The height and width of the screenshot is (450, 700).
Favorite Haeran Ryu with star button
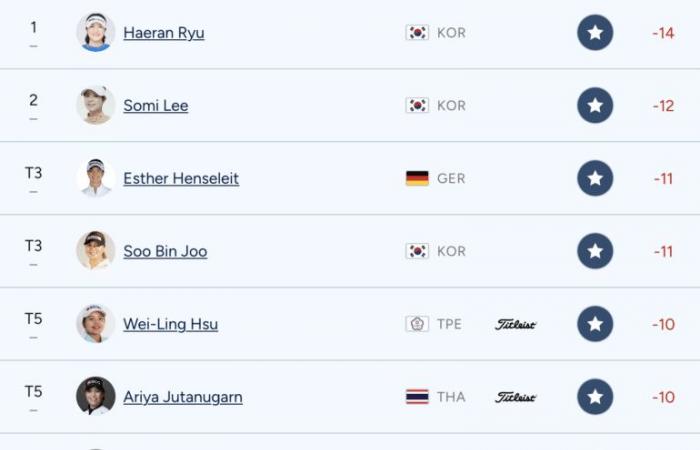point(595,33)
